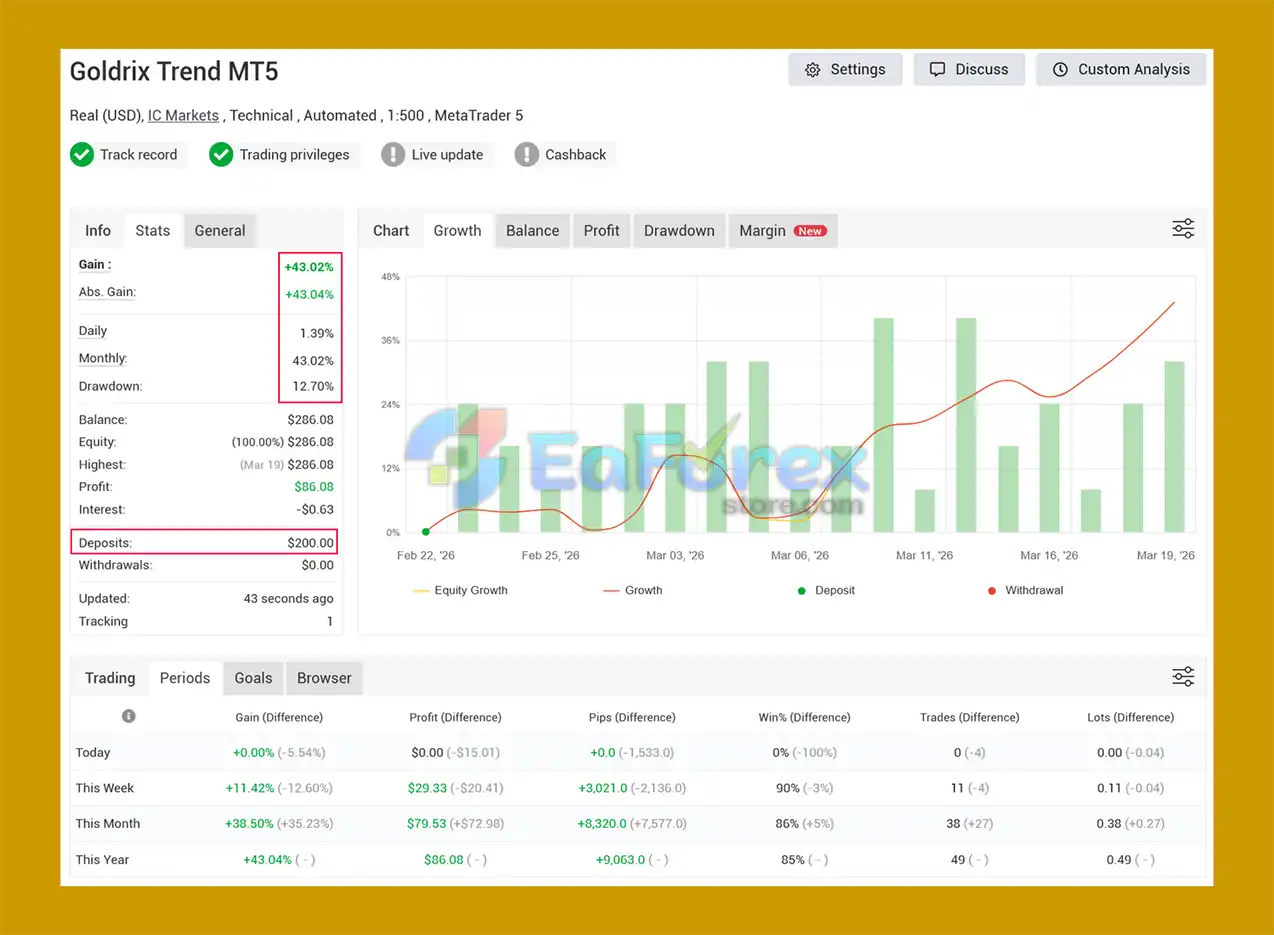Click the Gain label in Stats
Image resolution: width=1274 pixels, height=935 pixels.
point(95,265)
